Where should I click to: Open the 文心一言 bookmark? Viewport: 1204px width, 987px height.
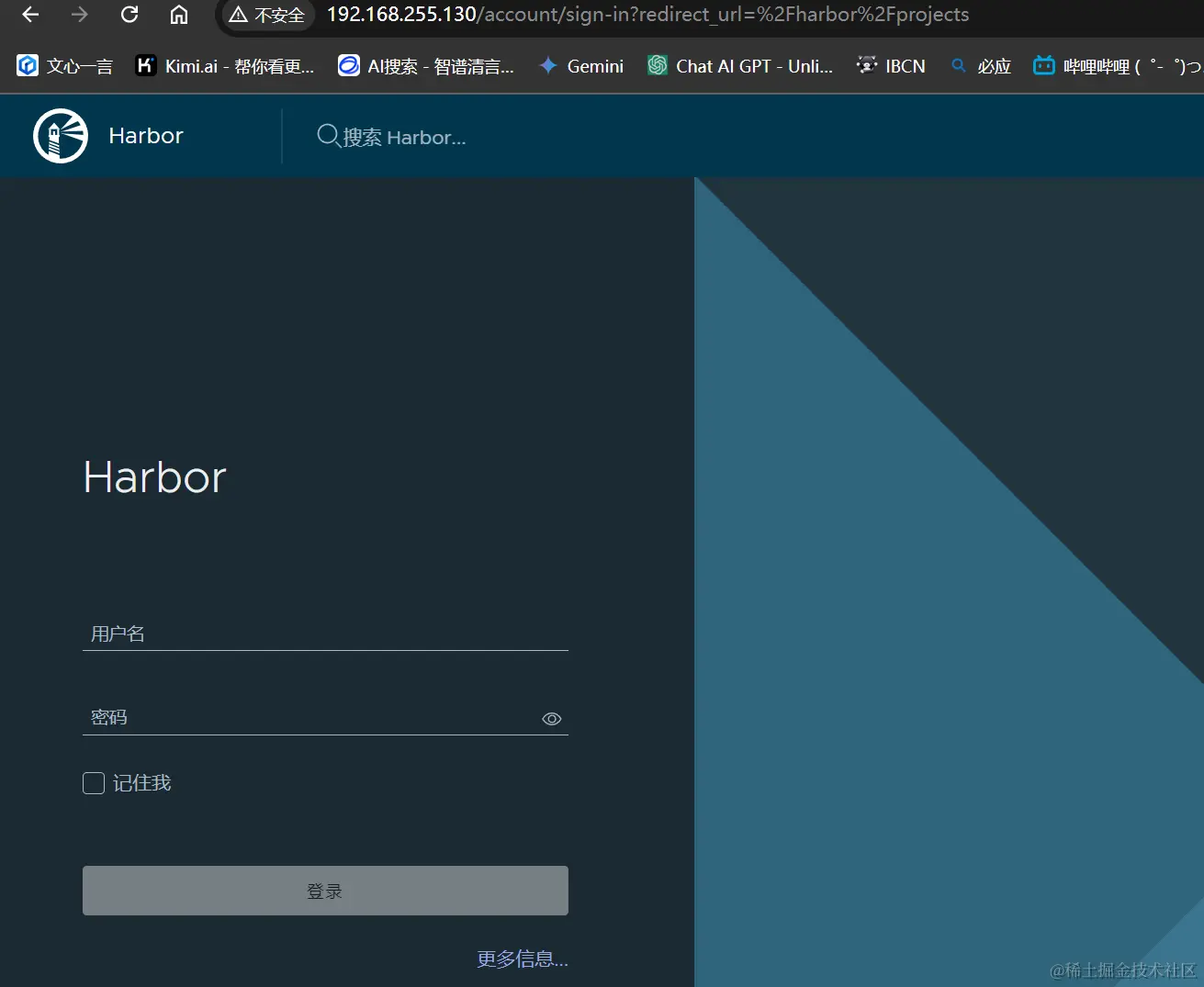(x=65, y=66)
